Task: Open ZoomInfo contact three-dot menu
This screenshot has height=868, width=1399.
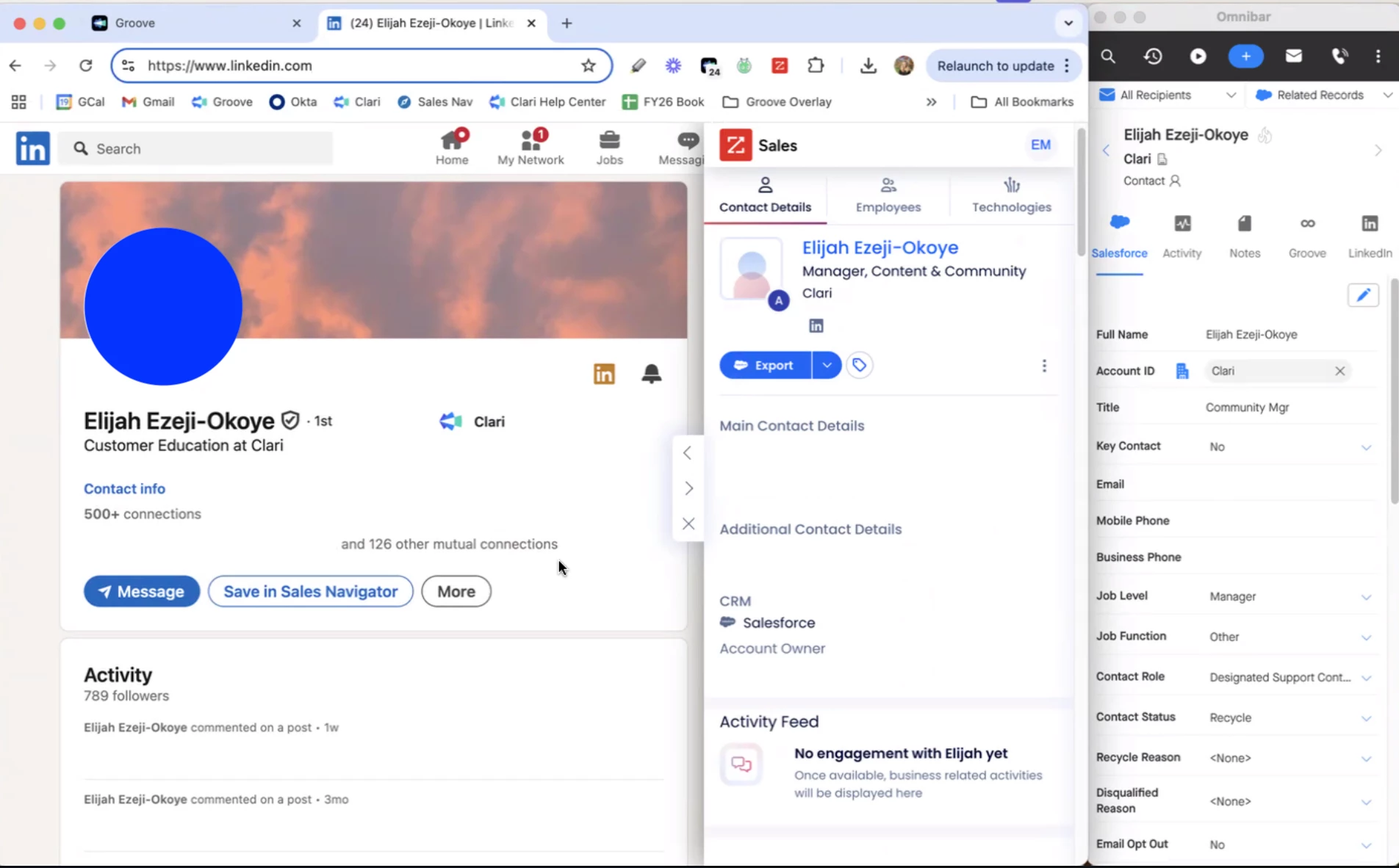Action: (1044, 366)
